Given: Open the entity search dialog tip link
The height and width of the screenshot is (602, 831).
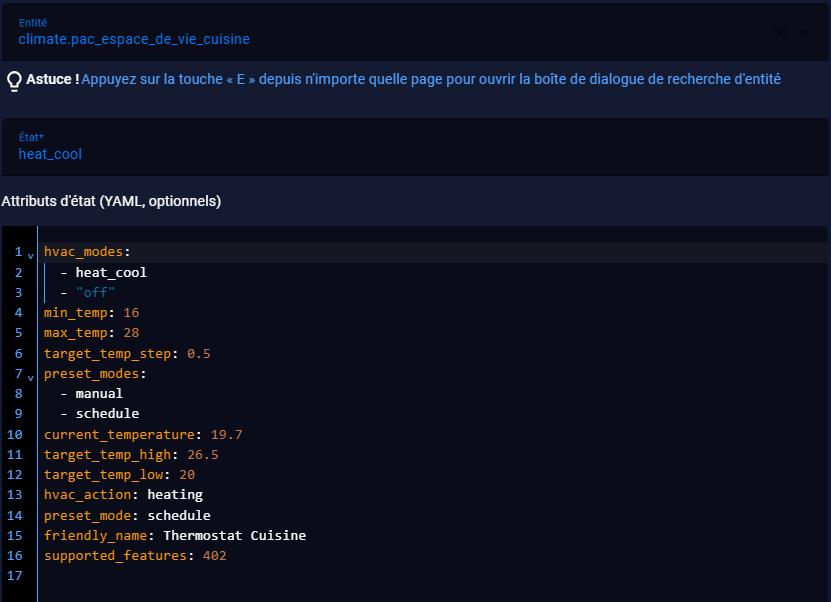Looking at the screenshot, I should tap(430, 79).
